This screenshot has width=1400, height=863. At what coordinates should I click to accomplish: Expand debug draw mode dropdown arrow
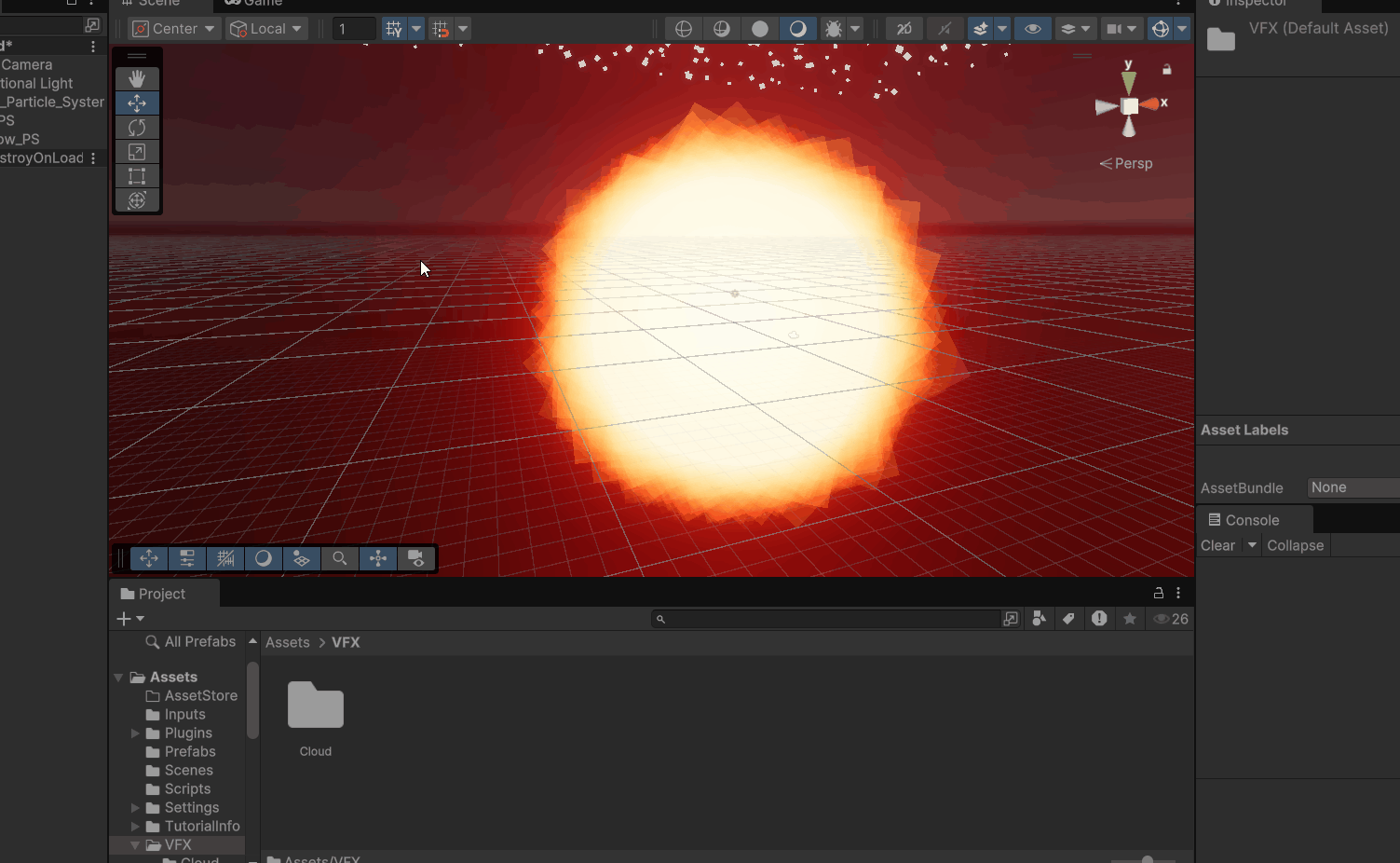[855, 29]
